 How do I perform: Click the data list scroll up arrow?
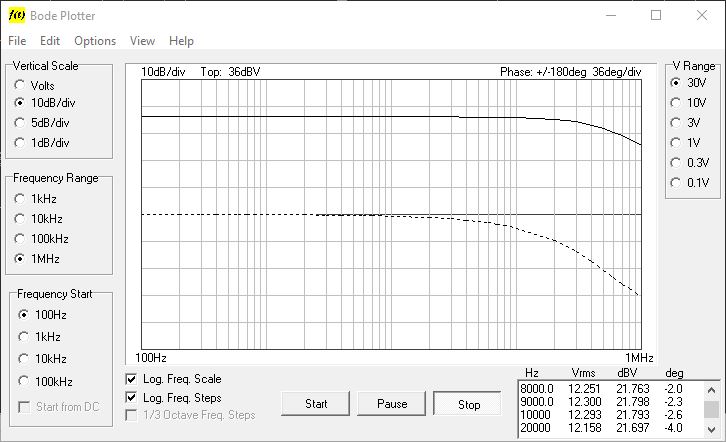[x=712, y=390]
